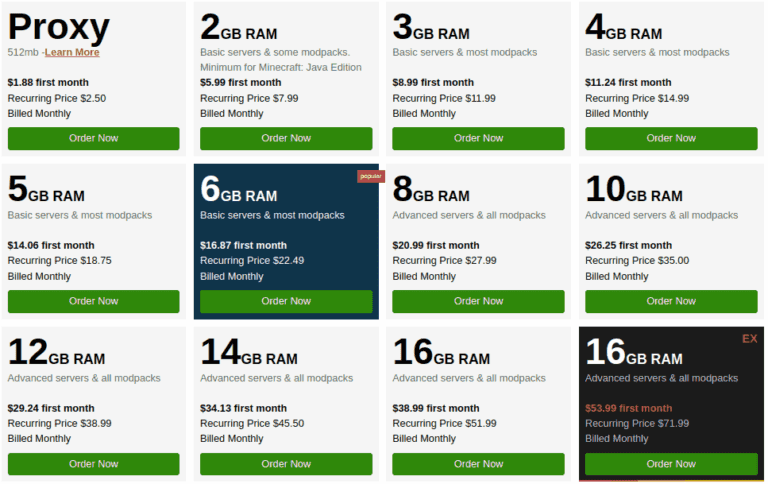
Task: Click Recurring Price $22.49 text
Action: [x=252, y=261]
